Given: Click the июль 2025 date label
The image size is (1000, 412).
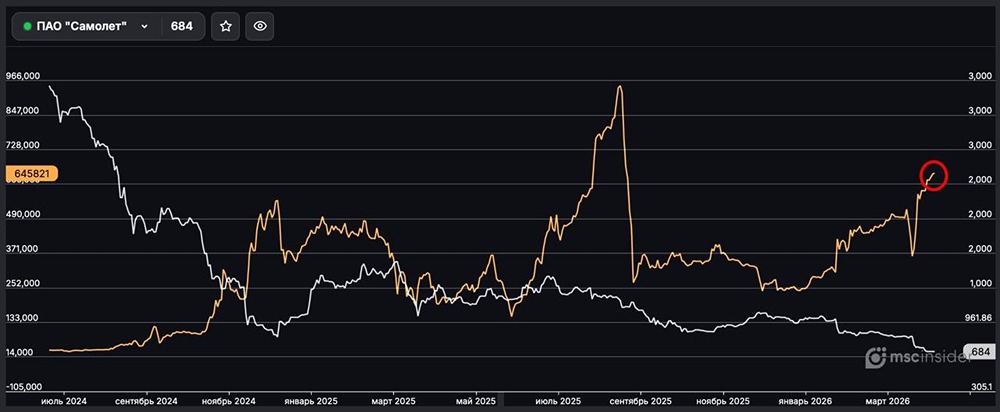Looking at the screenshot, I should point(558,402).
